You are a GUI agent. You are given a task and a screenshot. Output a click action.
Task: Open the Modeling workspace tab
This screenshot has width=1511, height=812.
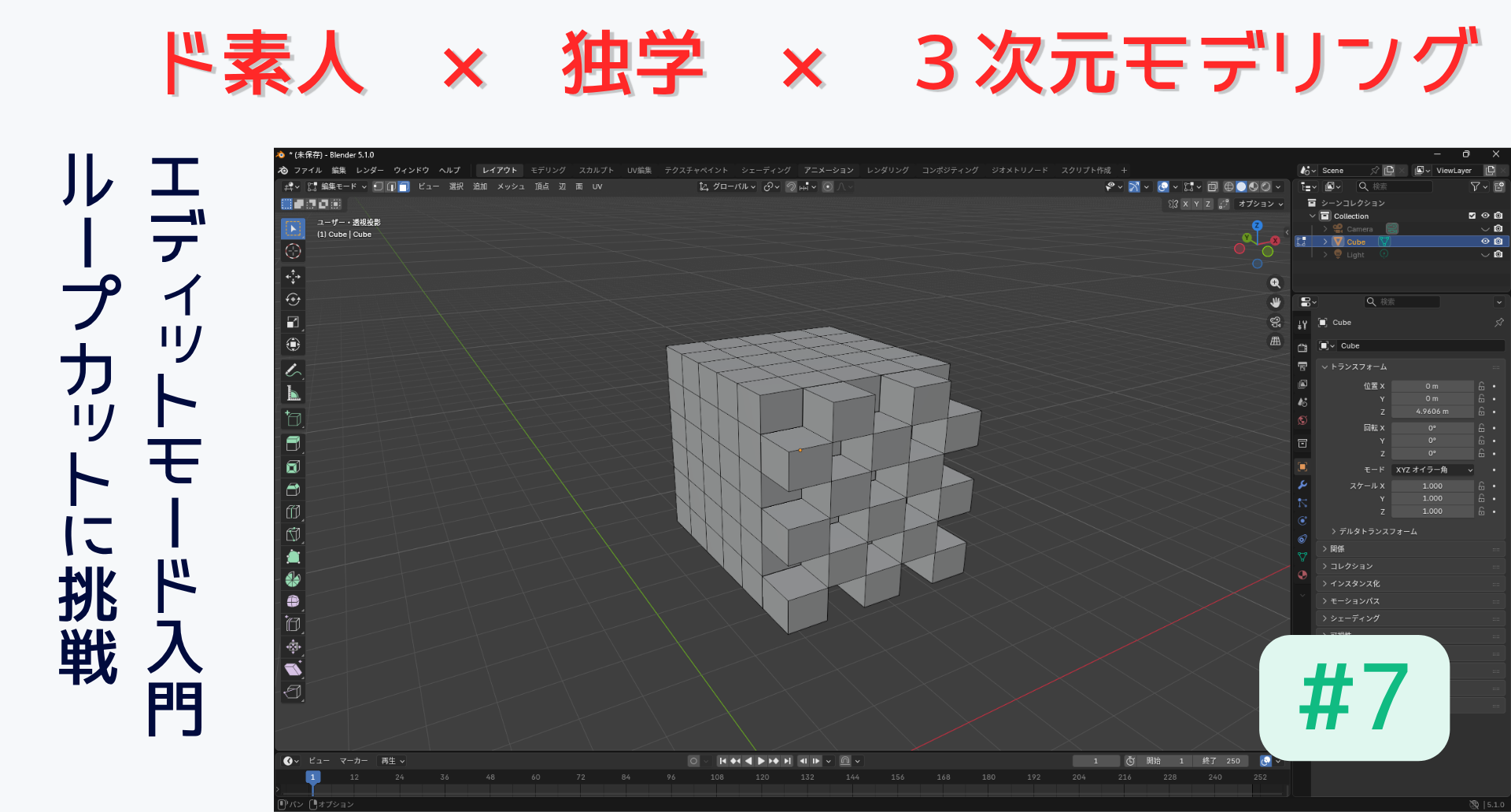coord(548,170)
